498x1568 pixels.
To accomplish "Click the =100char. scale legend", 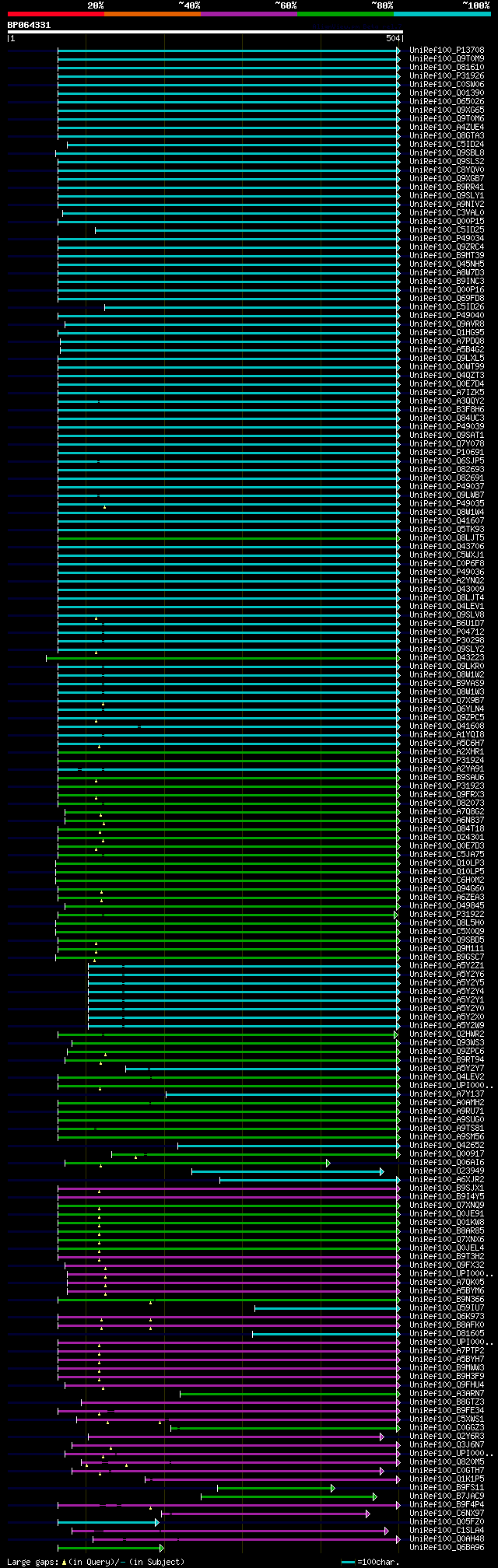I will 370,1562.
